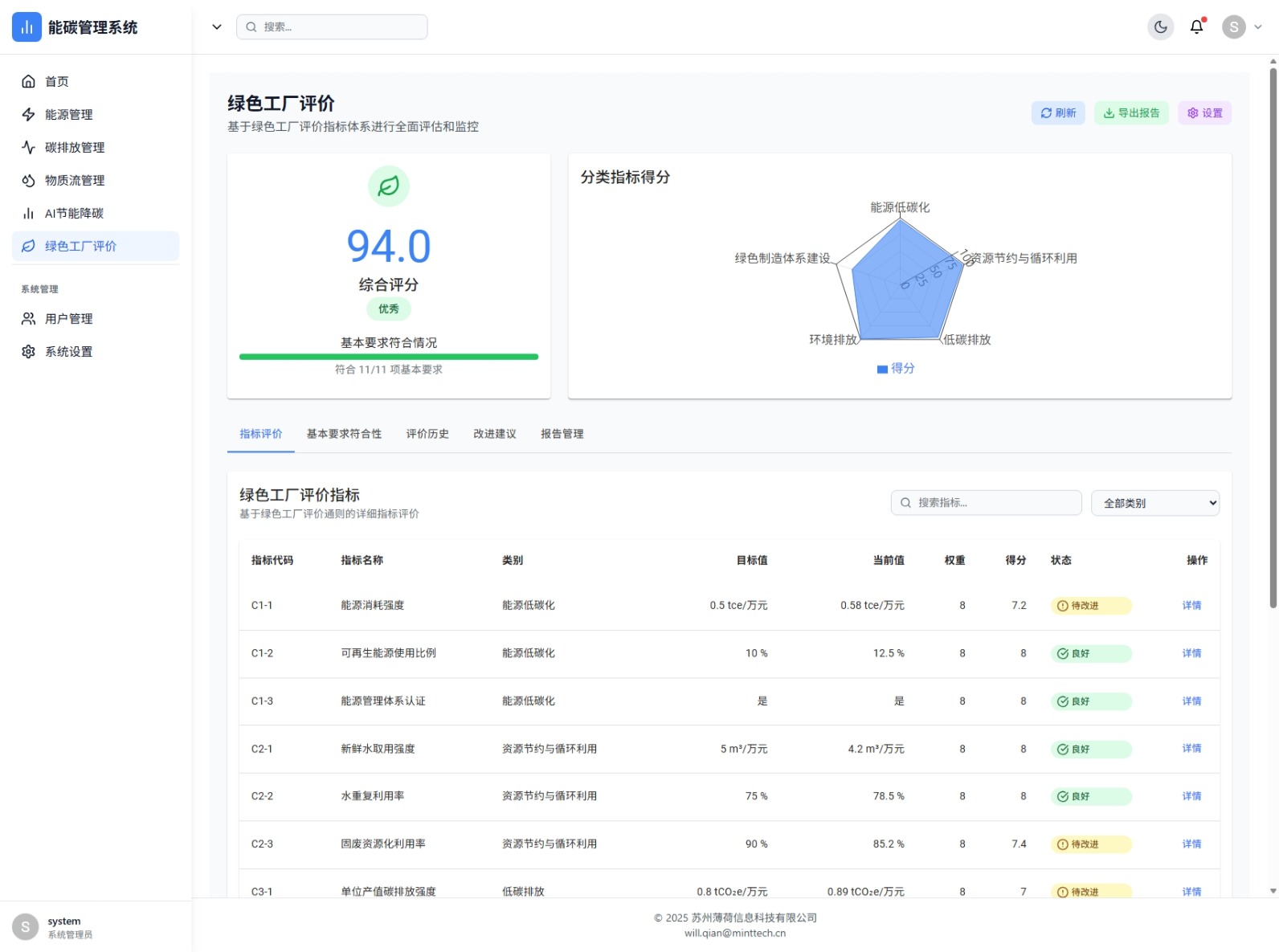This screenshot has height=952, width=1279.
Task: Open 能源管理 lightning icon in sidebar
Action: [29, 114]
